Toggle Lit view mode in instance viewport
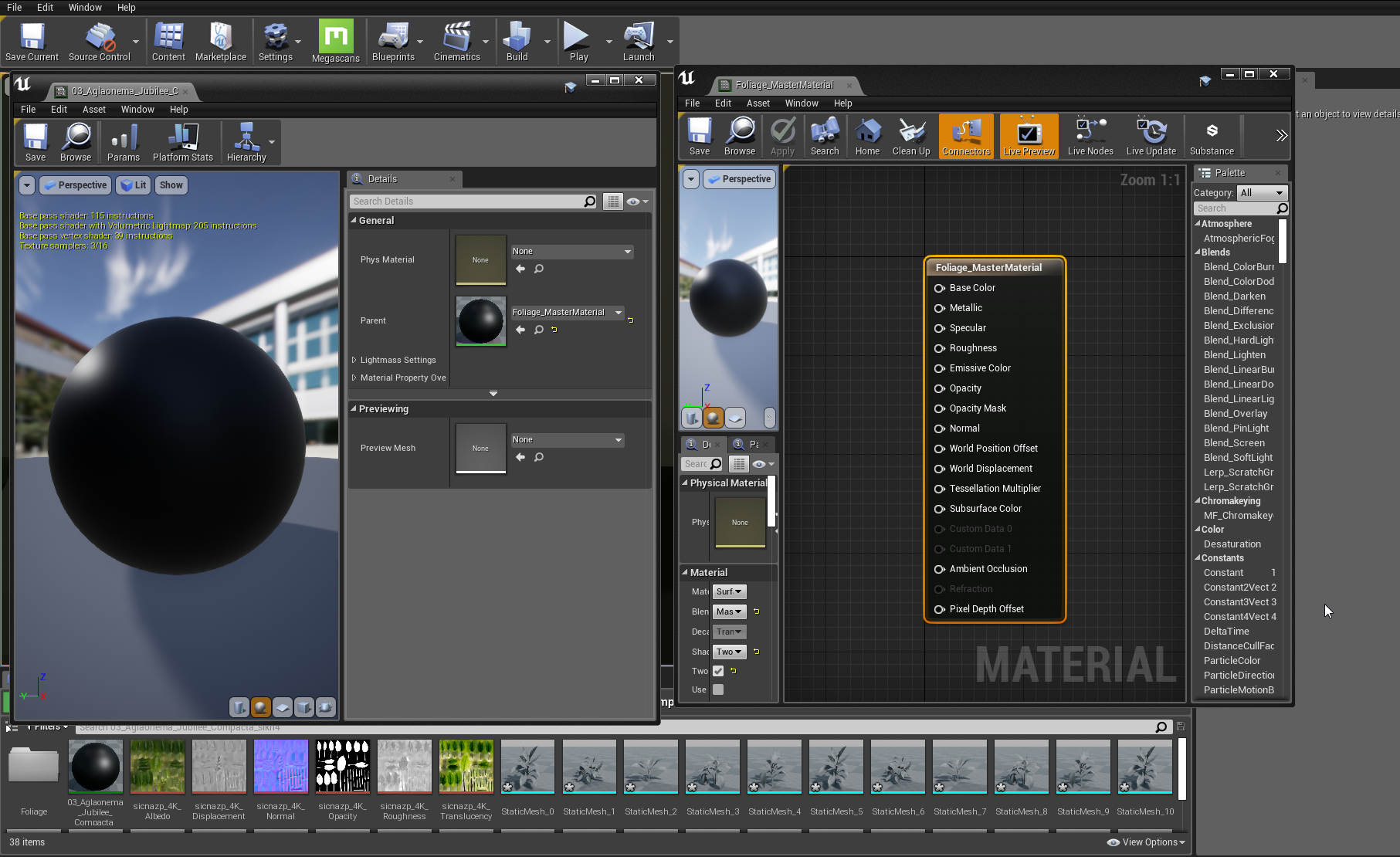Screen dimensions: 1400x857 pos(134,185)
